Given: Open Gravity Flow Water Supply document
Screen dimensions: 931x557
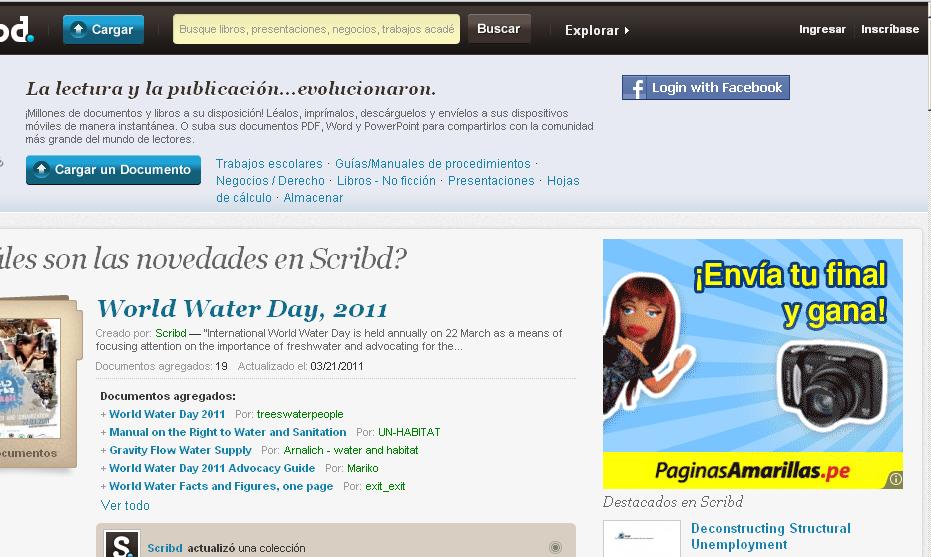Looking at the screenshot, I should click(180, 450).
